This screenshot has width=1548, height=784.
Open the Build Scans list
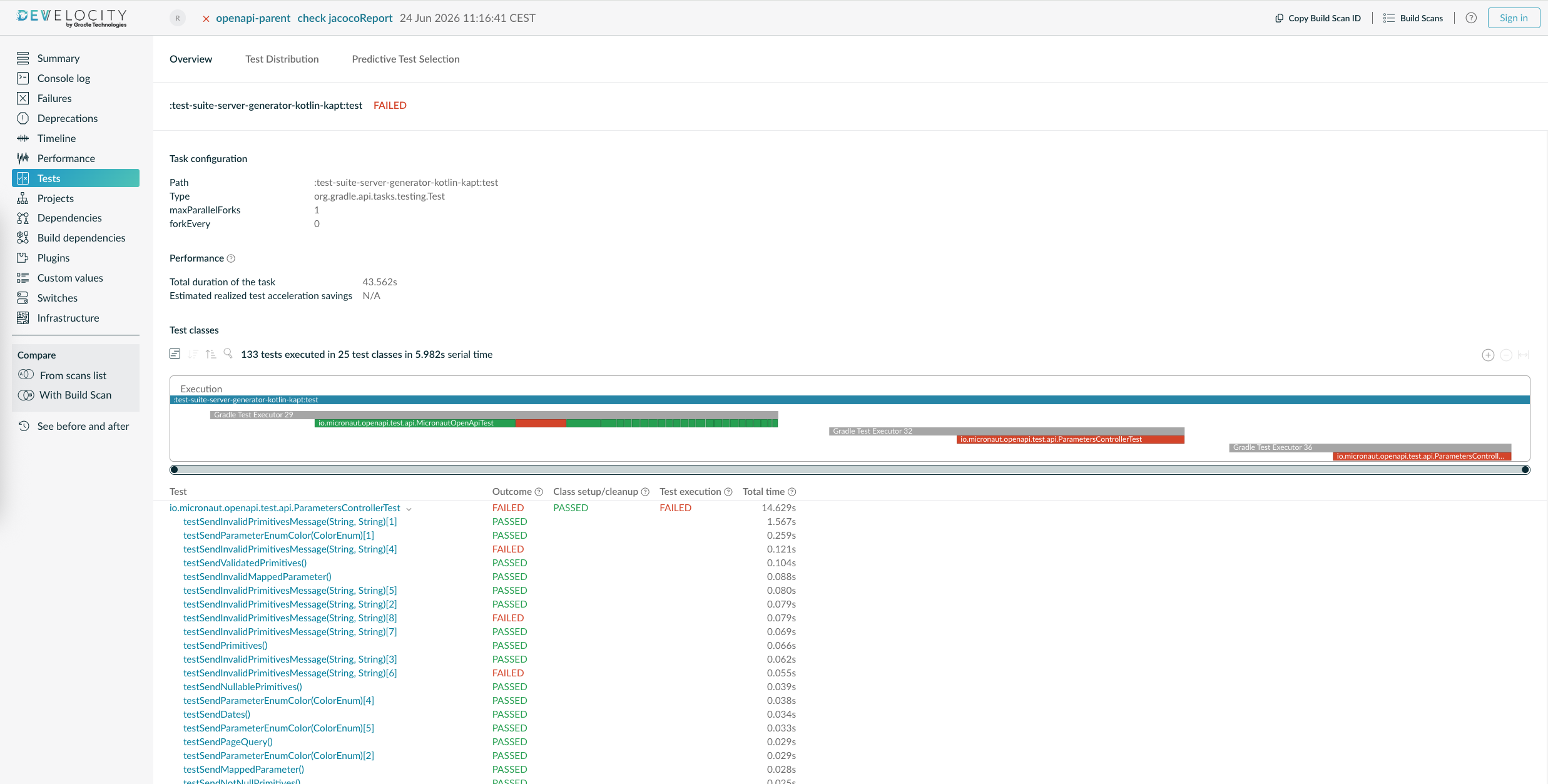point(1413,18)
